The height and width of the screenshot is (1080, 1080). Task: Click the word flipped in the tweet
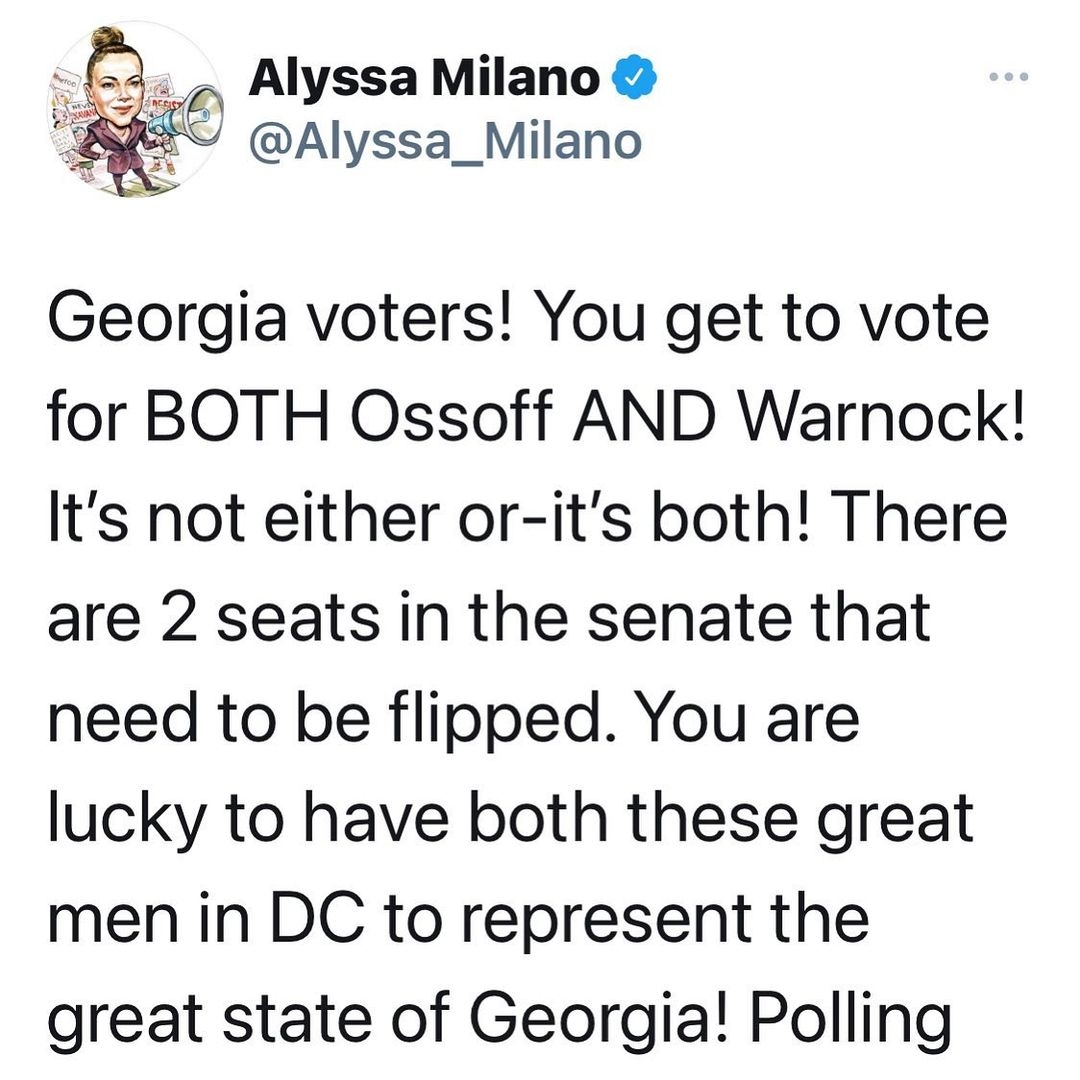(497, 720)
